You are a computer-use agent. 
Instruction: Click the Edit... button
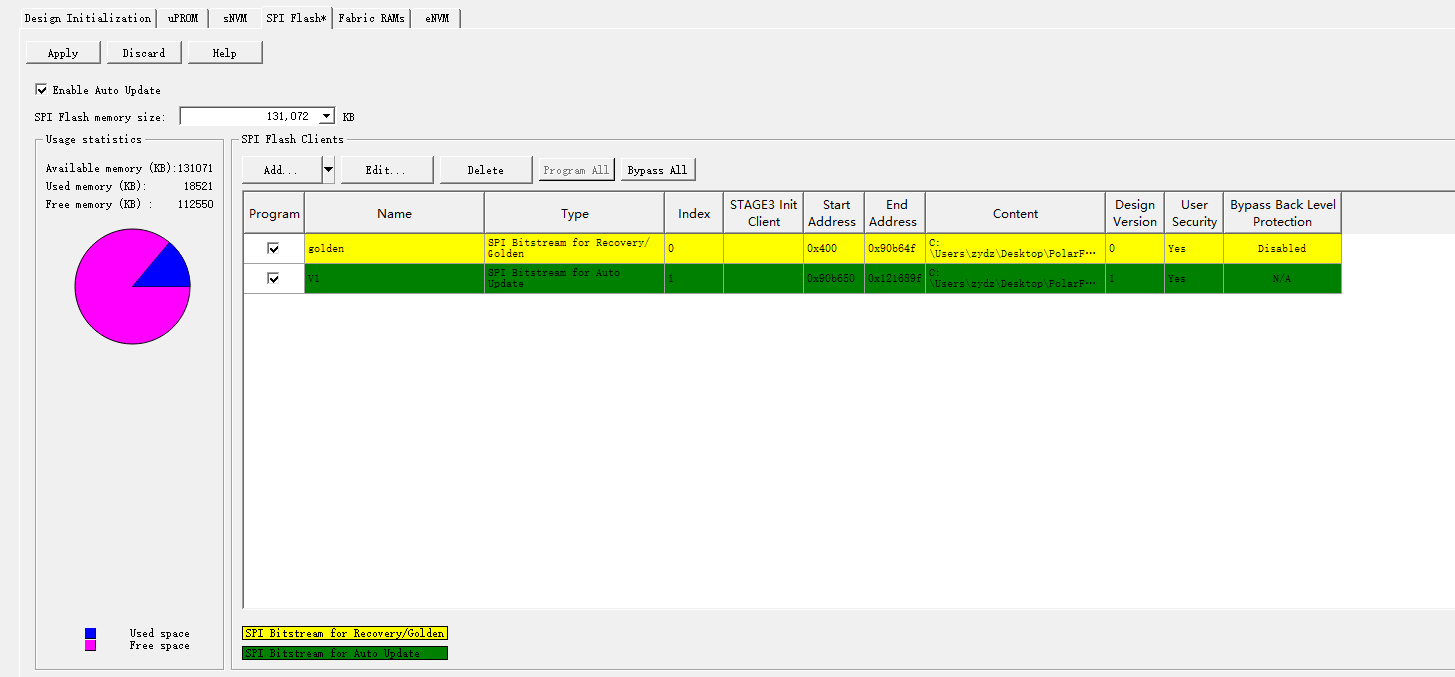pyautogui.click(x=387, y=170)
